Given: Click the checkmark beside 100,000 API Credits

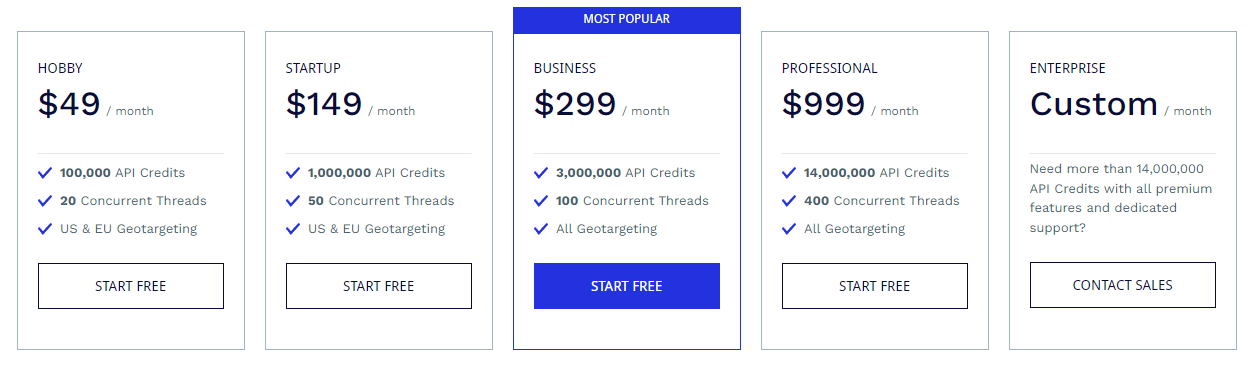Looking at the screenshot, I should point(45,173).
